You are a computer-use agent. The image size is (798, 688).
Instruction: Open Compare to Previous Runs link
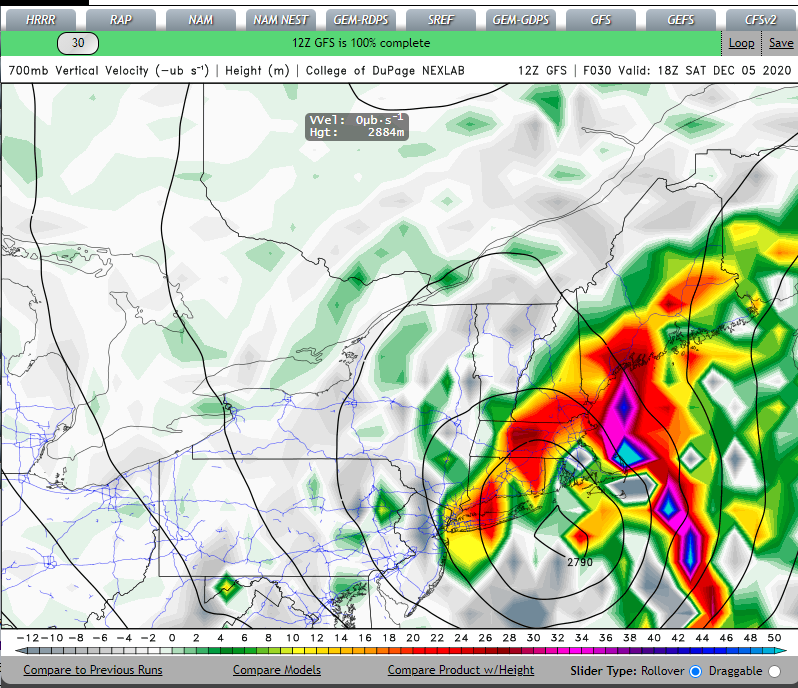pyautogui.click(x=93, y=670)
